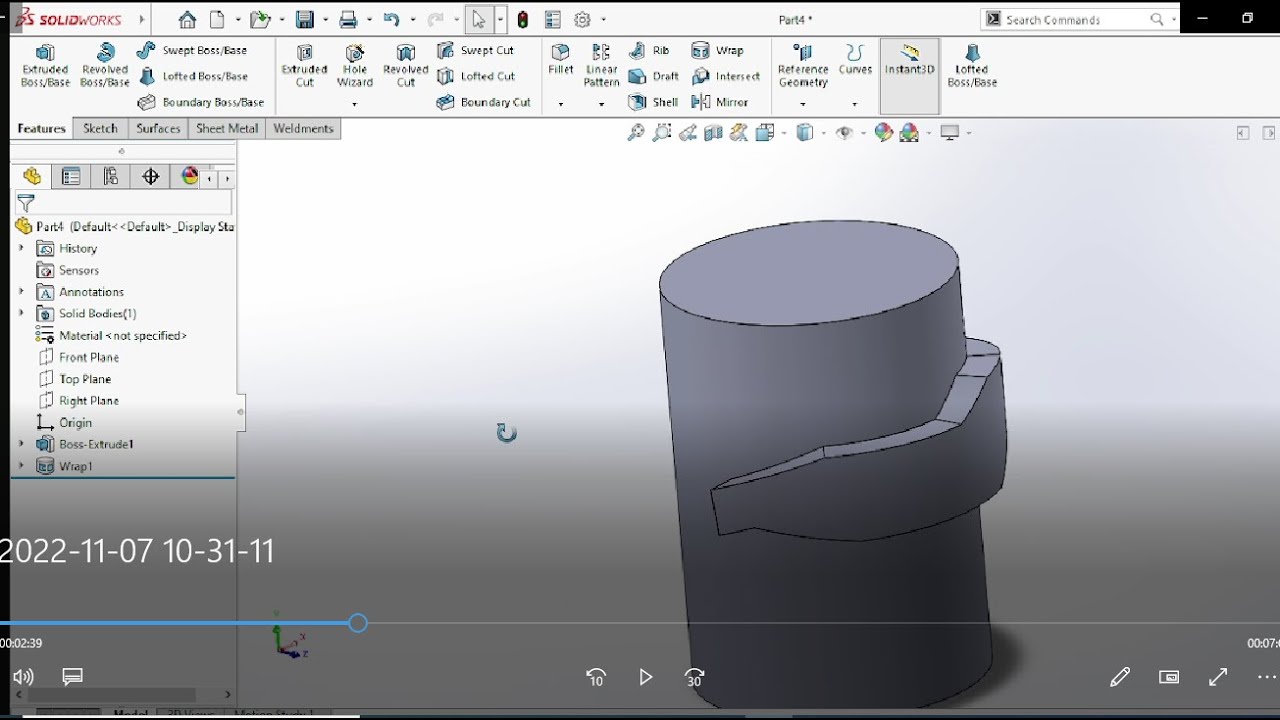Skip forward 30 seconds
The height and width of the screenshot is (720, 1280).
[x=695, y=677]
